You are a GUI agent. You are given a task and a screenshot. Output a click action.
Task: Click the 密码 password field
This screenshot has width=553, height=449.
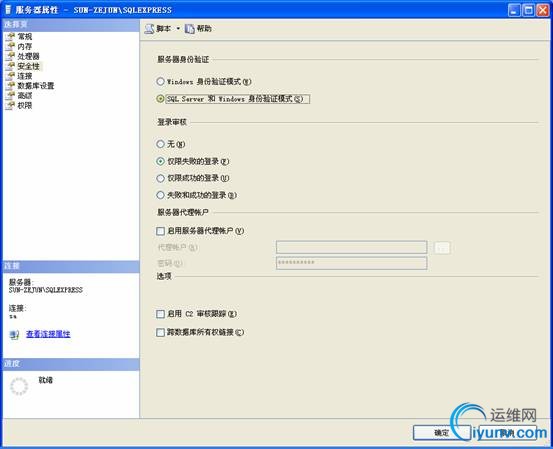352,263
